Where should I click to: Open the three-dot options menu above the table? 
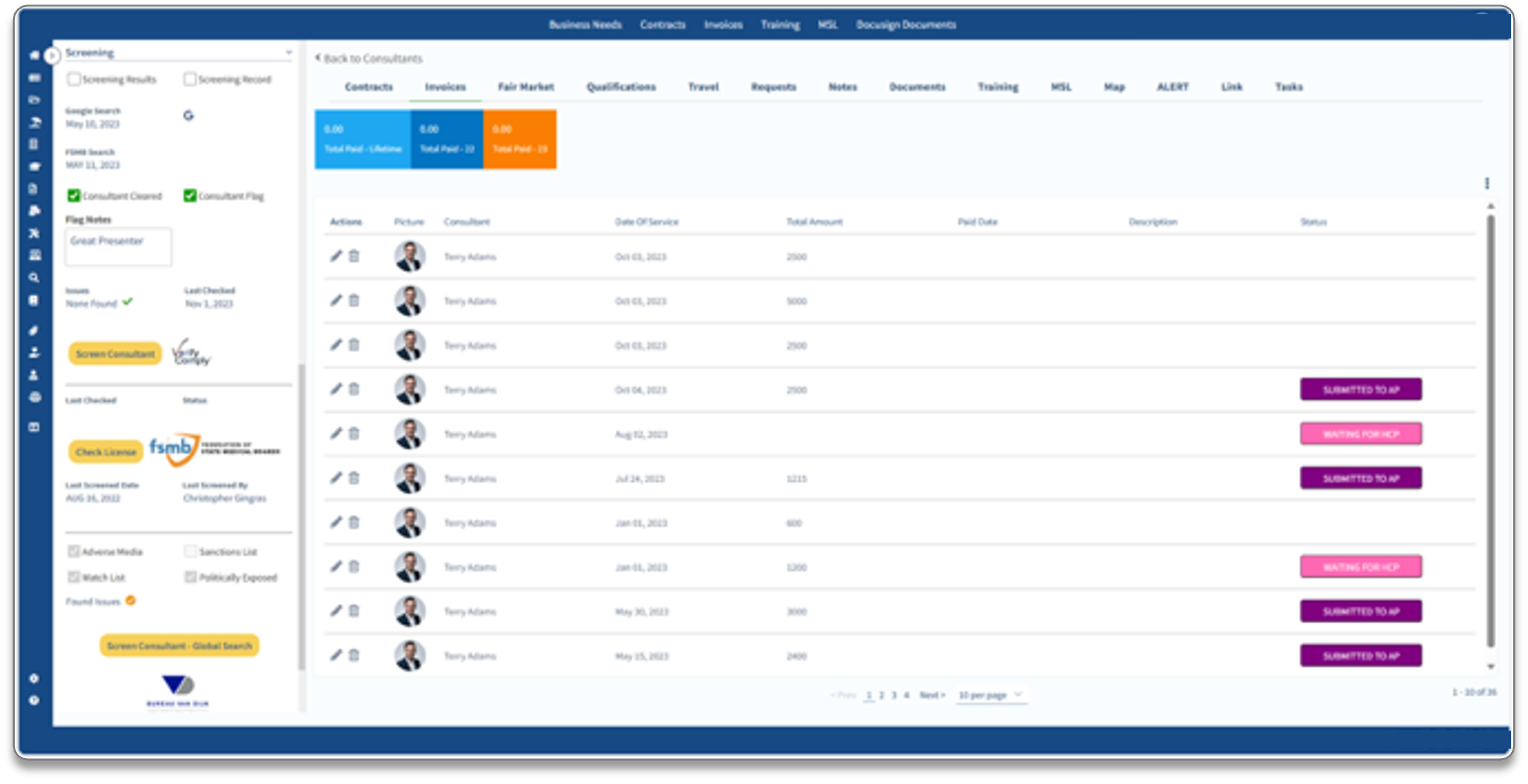pos(1487,184)
